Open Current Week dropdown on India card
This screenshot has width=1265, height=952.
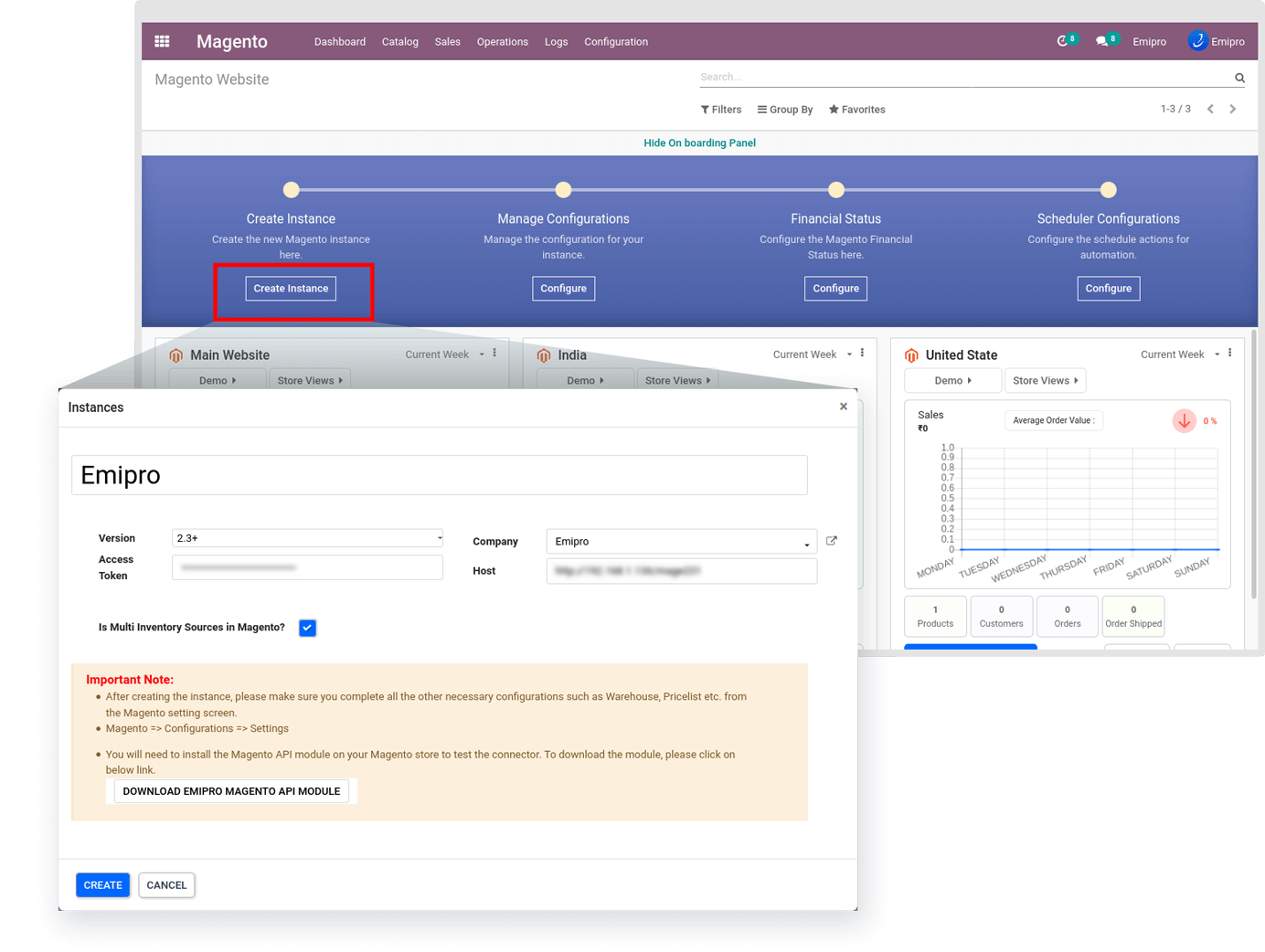pyautogui.click(x=812, y=354)
